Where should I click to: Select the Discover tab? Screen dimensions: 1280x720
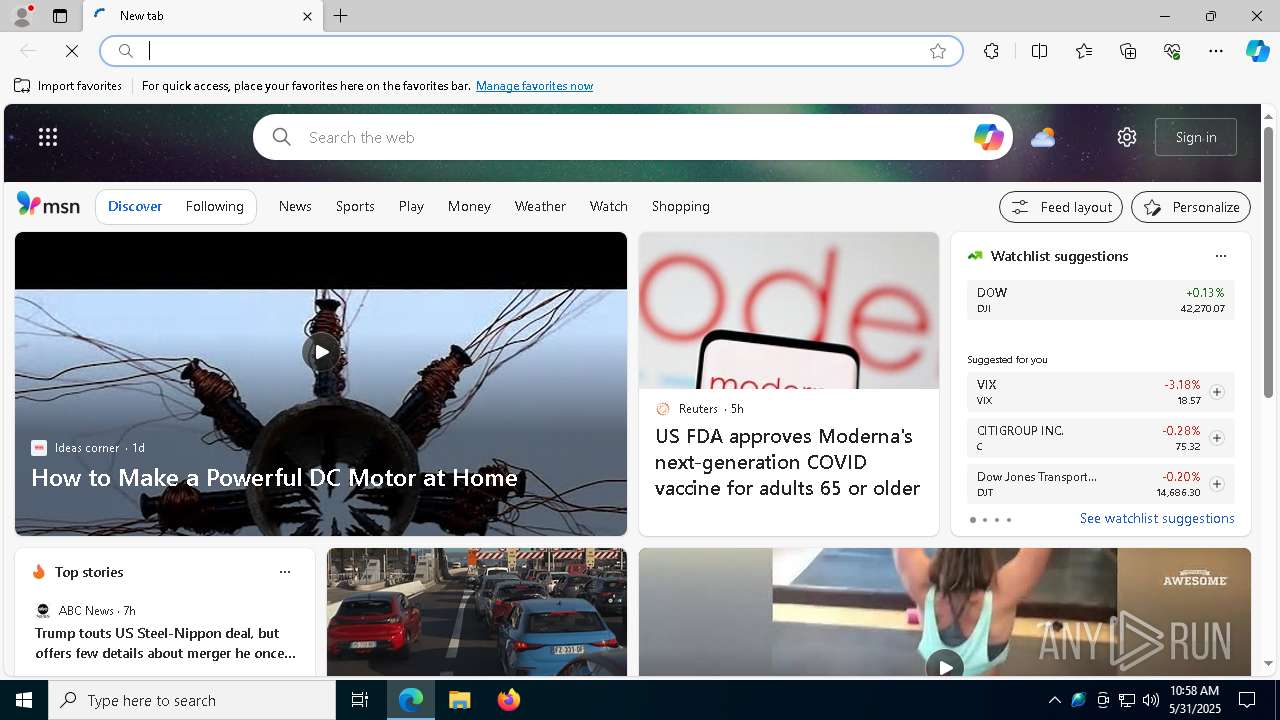tap(135, 206)
